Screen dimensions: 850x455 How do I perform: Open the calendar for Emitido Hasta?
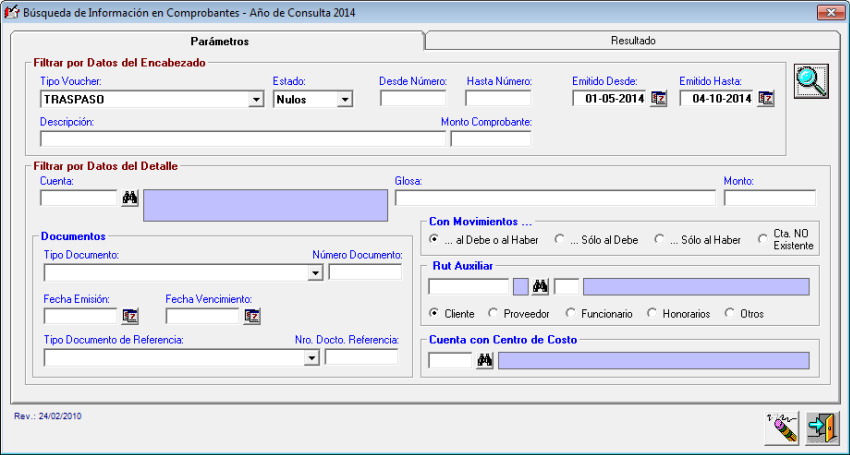(765, 99)
